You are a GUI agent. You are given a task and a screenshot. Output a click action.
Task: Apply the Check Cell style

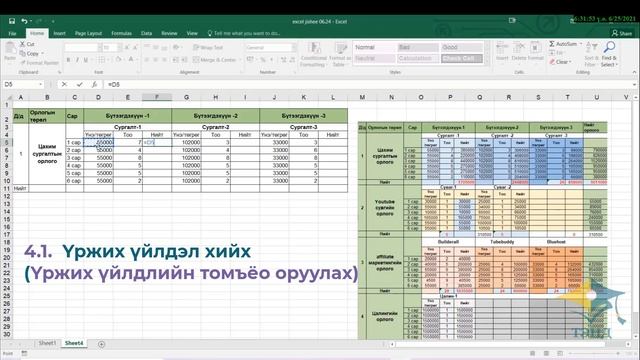(461, 59)
